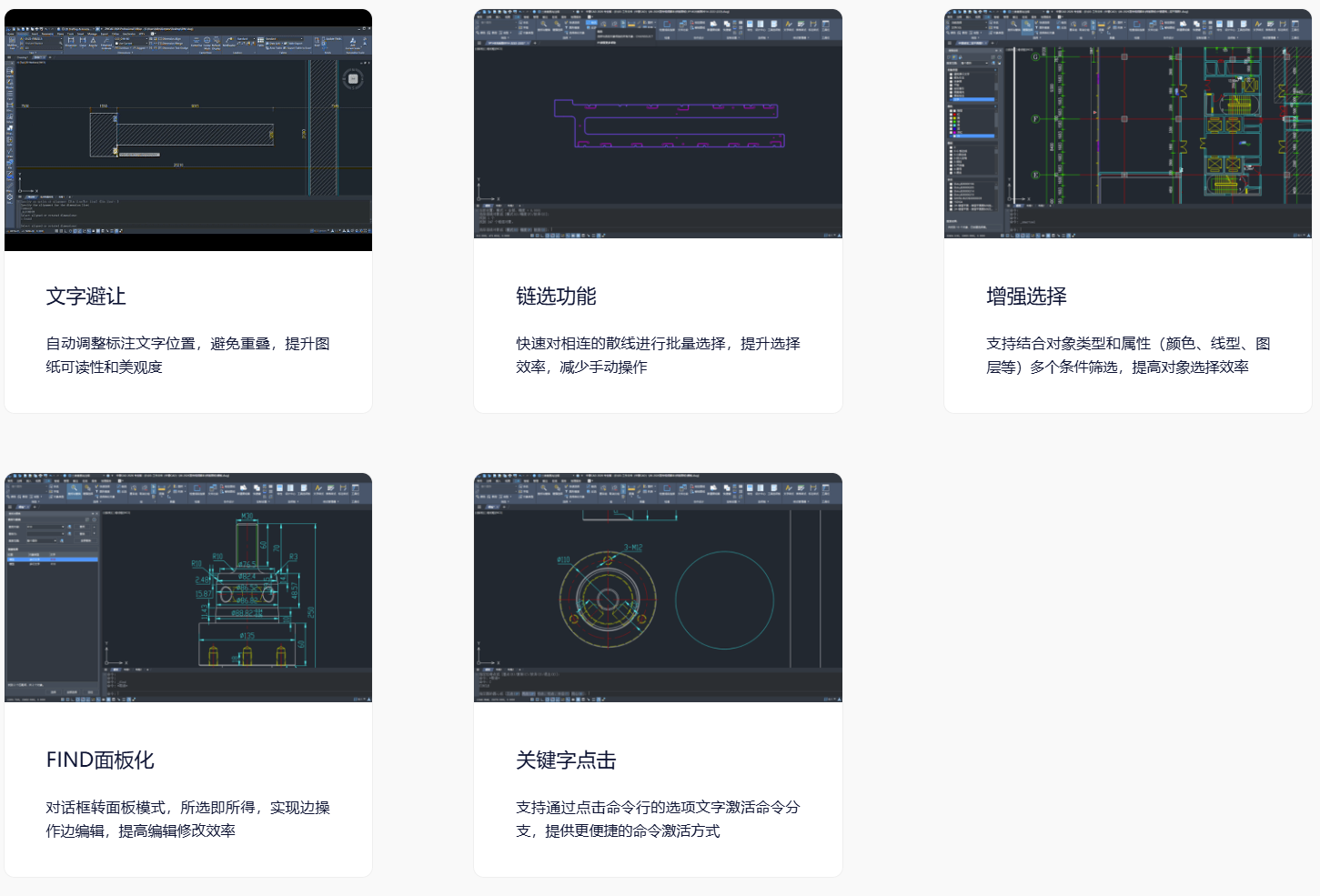The width and height of the screenshot is (1320, 896).
Task: Open the top dropdown in 增强选择 side panel
Action: (x=973, y=63)
